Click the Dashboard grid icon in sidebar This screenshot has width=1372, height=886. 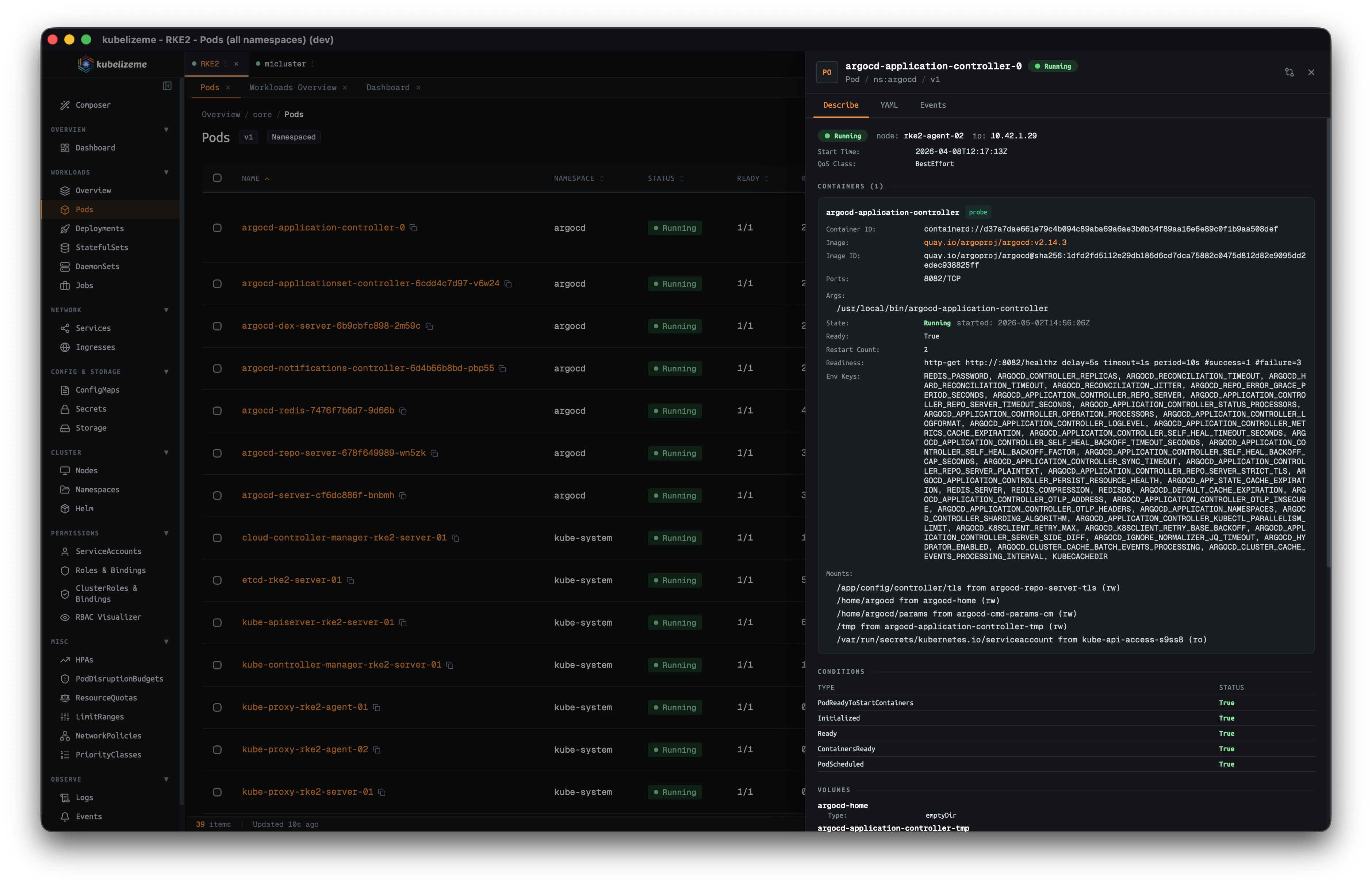[x=65, y=148]
